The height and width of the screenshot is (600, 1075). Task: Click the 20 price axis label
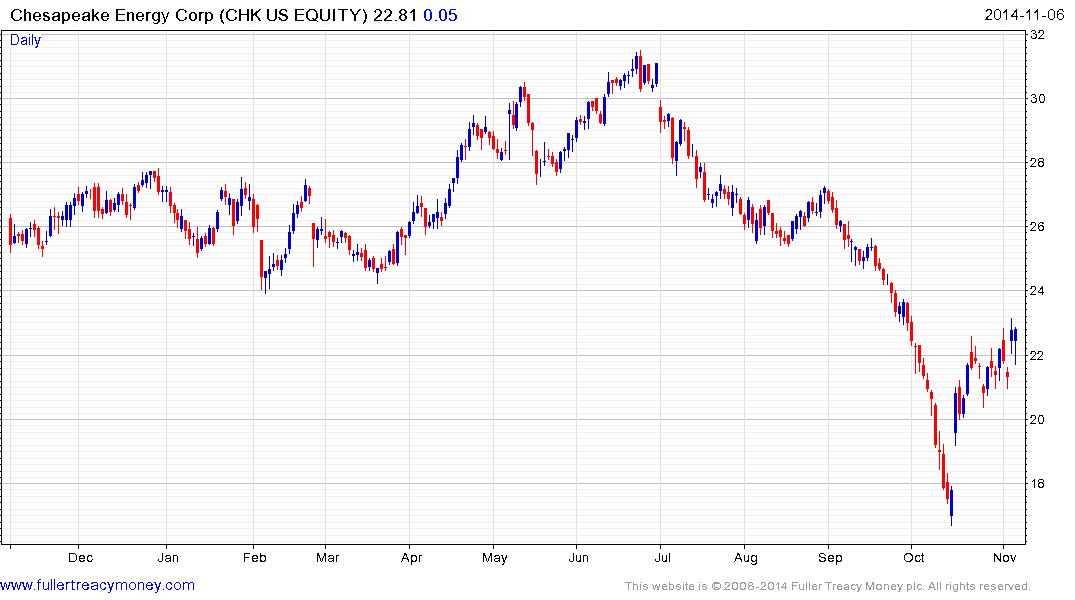pyautogui.click(x=1038, y=420)
